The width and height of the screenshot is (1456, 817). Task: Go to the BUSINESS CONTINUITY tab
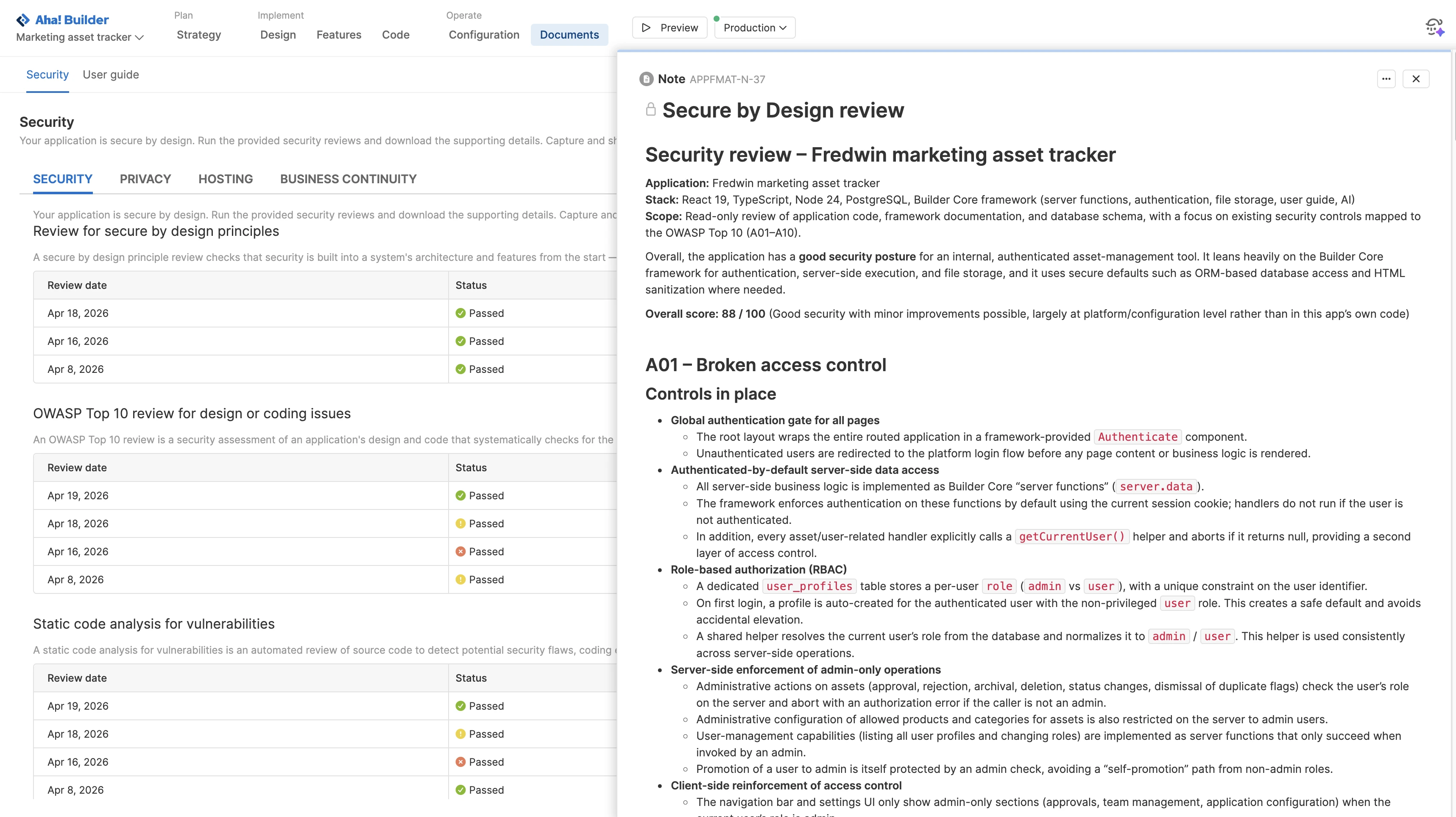(348, 179)
